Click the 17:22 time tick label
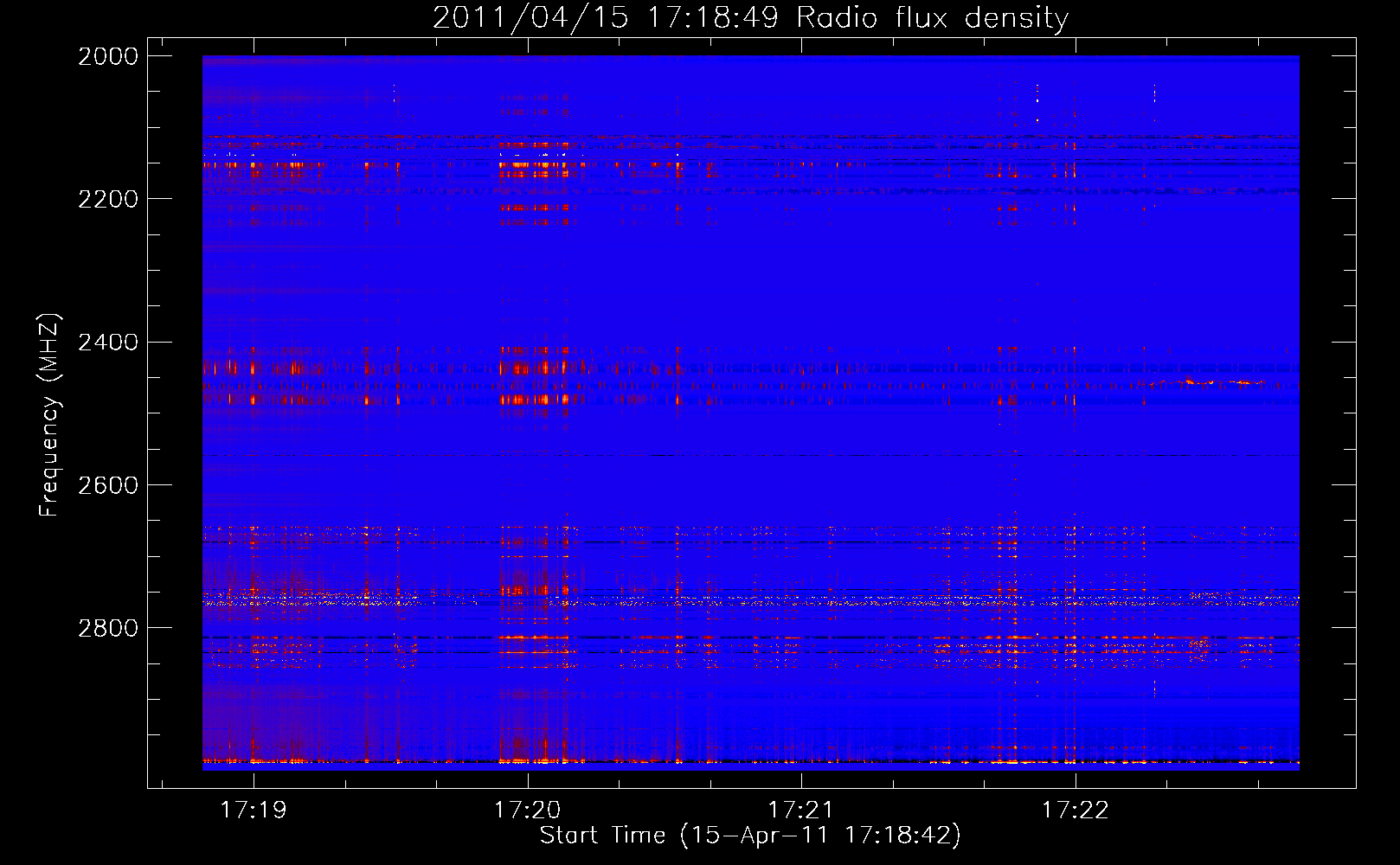The image size is (1400, 865). (x=1076, y=810)
